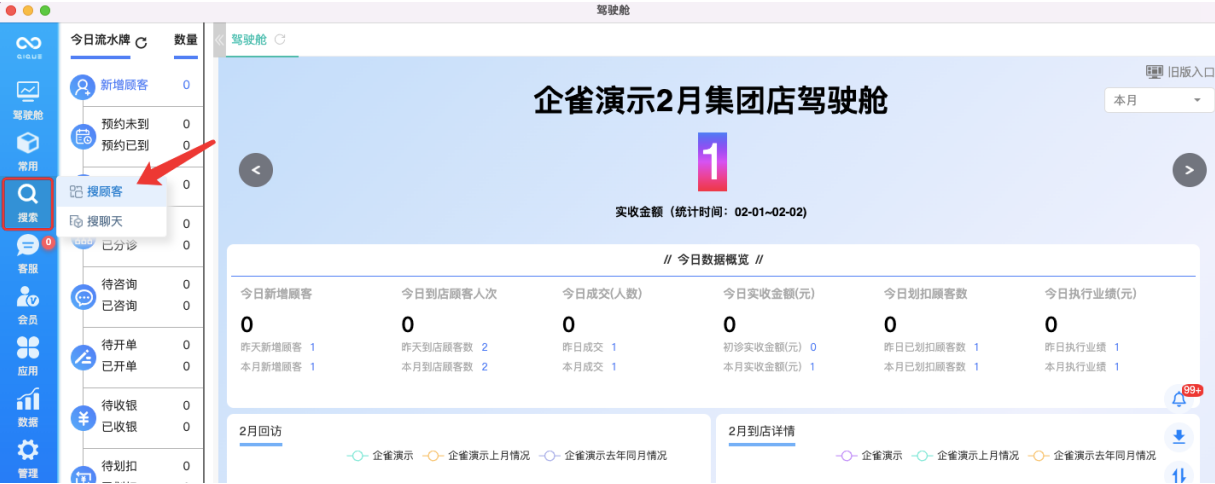Toggle 企雀演示去年同月情况 legend in 2月到店详情 chart
Screen dimensions: 1215x484
[1092, 455]
